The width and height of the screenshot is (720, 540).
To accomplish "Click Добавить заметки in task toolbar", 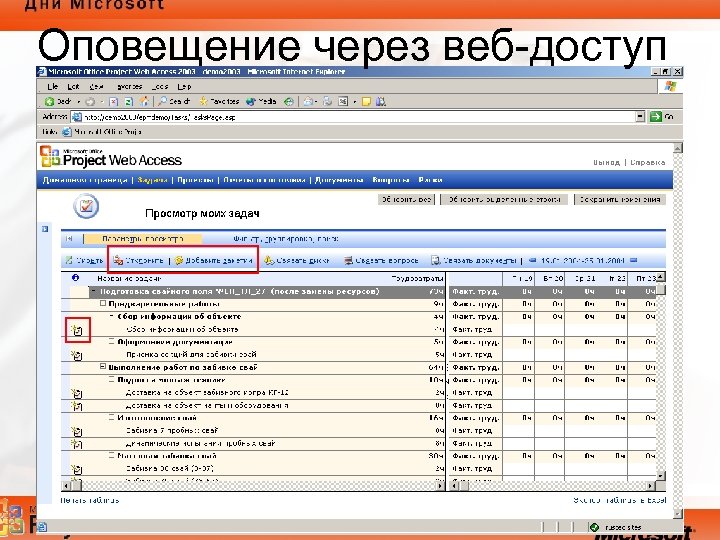I will (x=214, y=260).
